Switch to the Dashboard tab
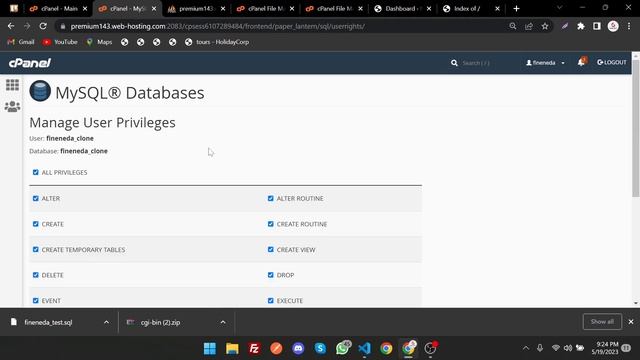640x360 pixels. [403, 9]
